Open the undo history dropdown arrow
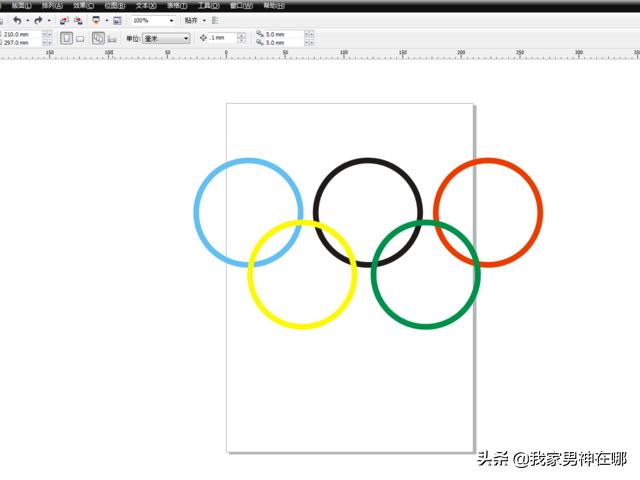Image resolution: width=640 pixels, height=480 pixels. (28, 20)
